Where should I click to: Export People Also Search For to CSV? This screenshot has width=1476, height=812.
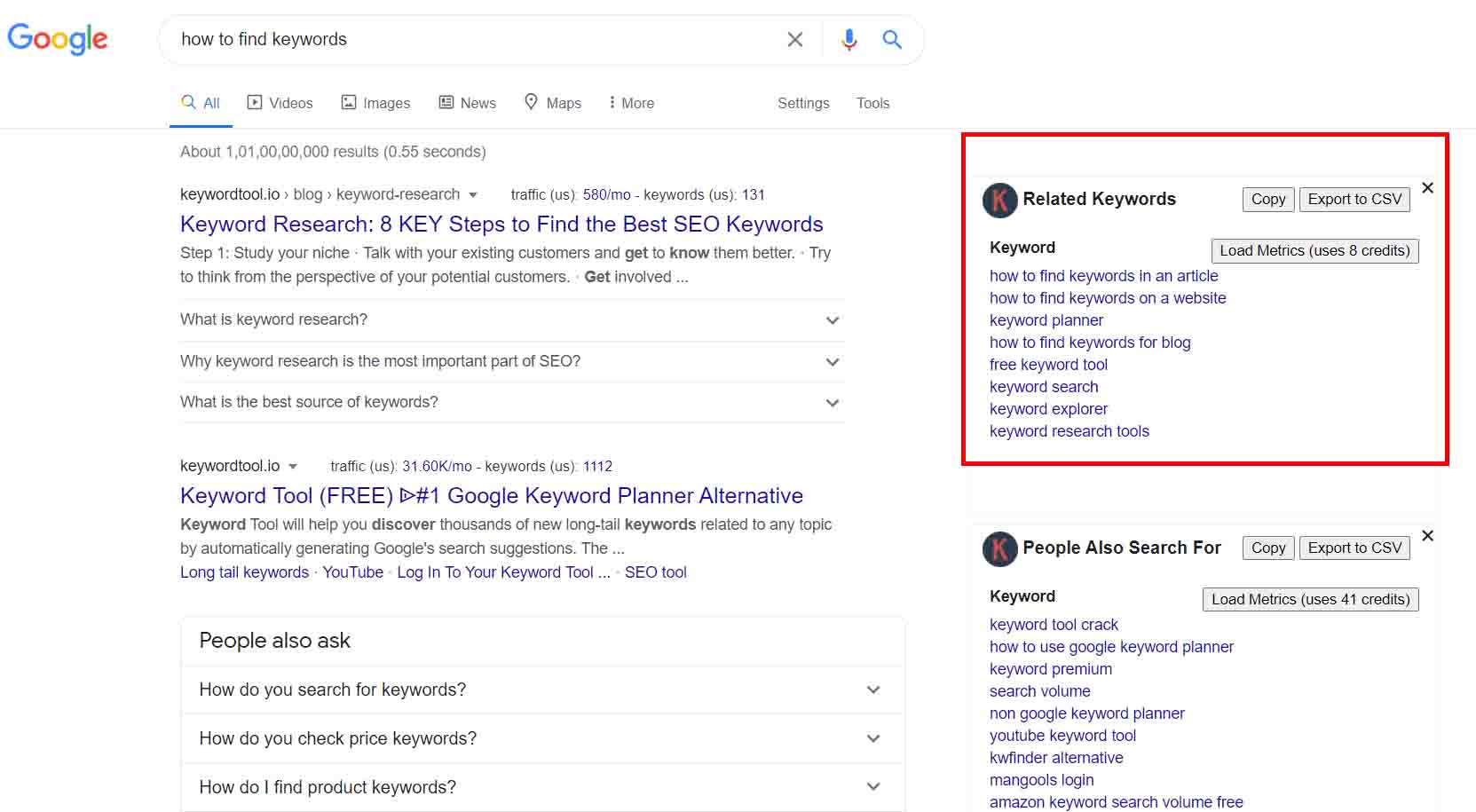click(x=1354, y=548)
